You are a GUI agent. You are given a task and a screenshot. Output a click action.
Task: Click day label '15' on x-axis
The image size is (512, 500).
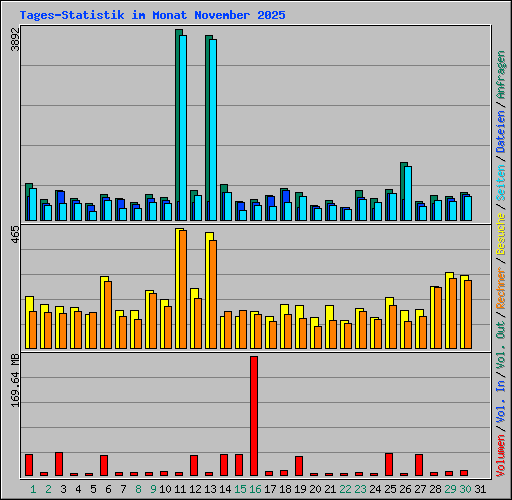click(240, 489)
